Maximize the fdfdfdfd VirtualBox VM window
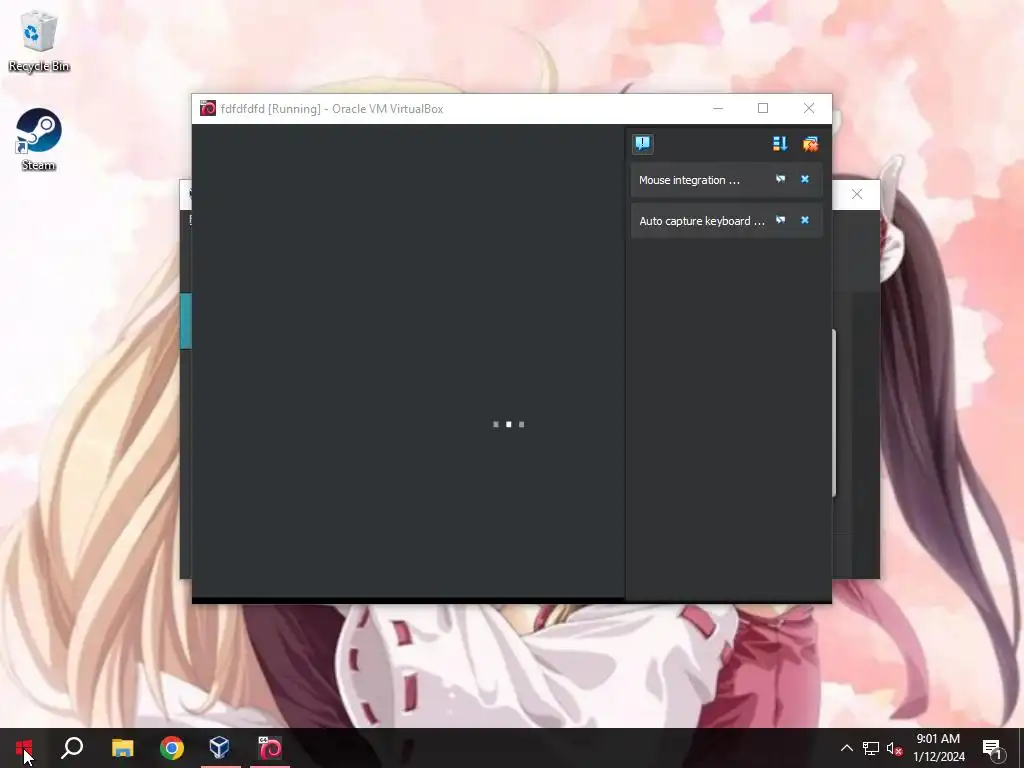The width and height of the screenshot is (1024, 768). 763,108
